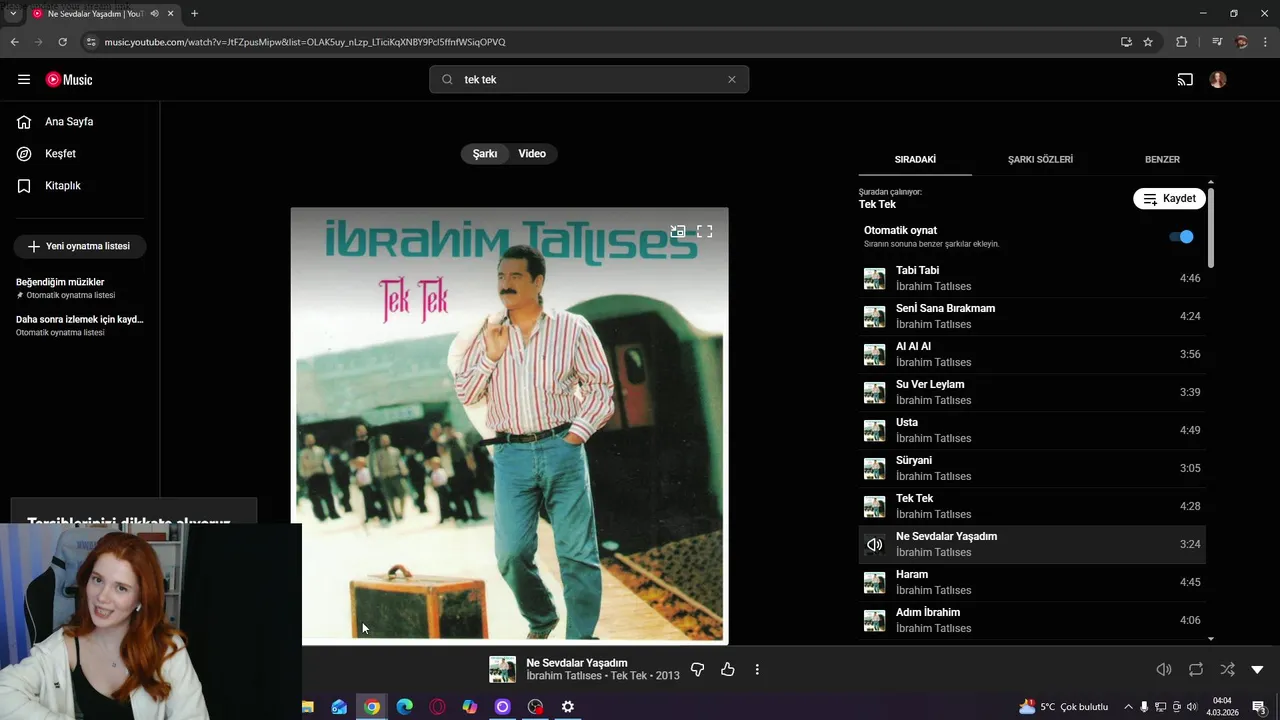Open the Beğendiğim müzikler playlist
1280x720 pixels.
[80, 288]
